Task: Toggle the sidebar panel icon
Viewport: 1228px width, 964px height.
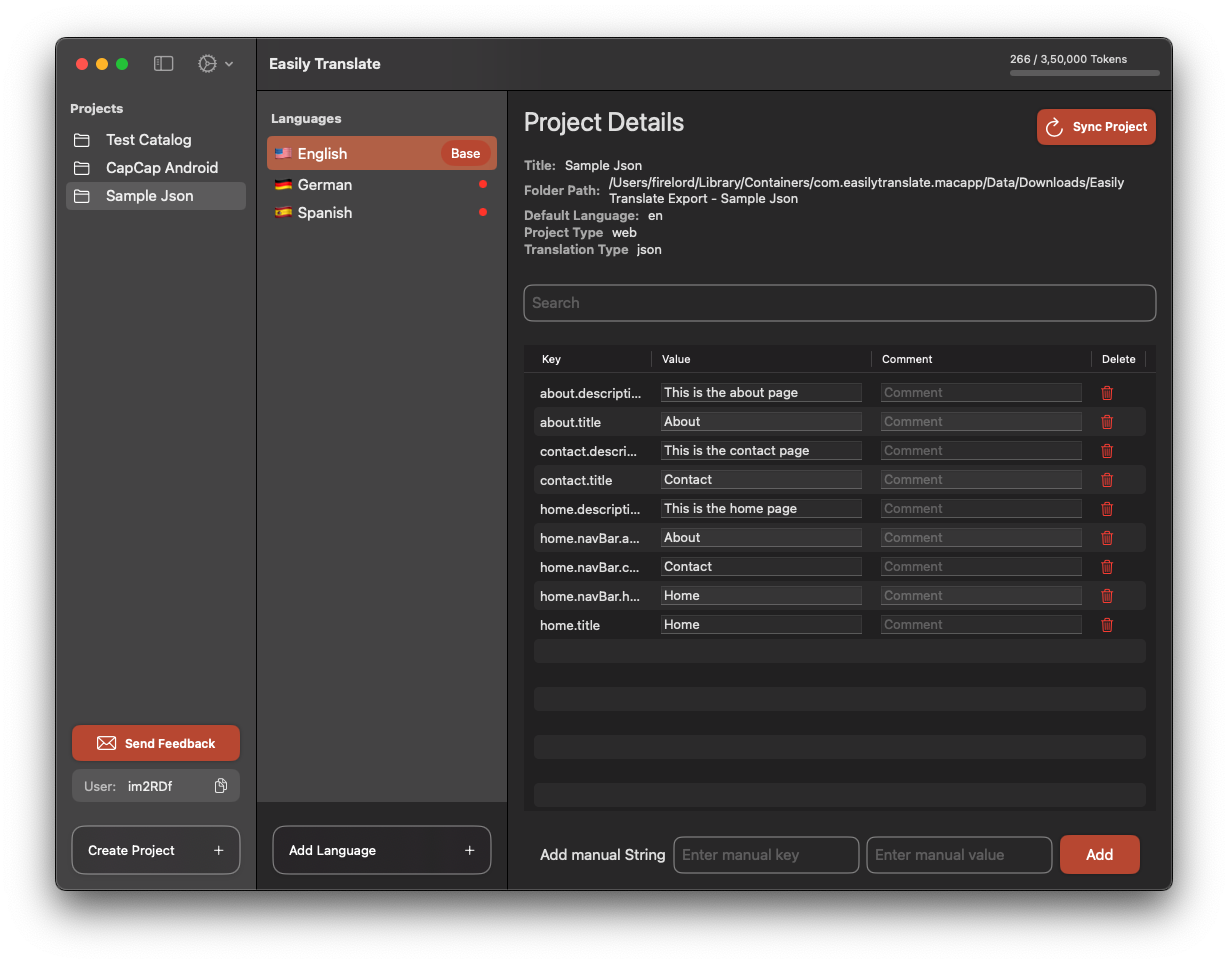Action: click(163, 64)
